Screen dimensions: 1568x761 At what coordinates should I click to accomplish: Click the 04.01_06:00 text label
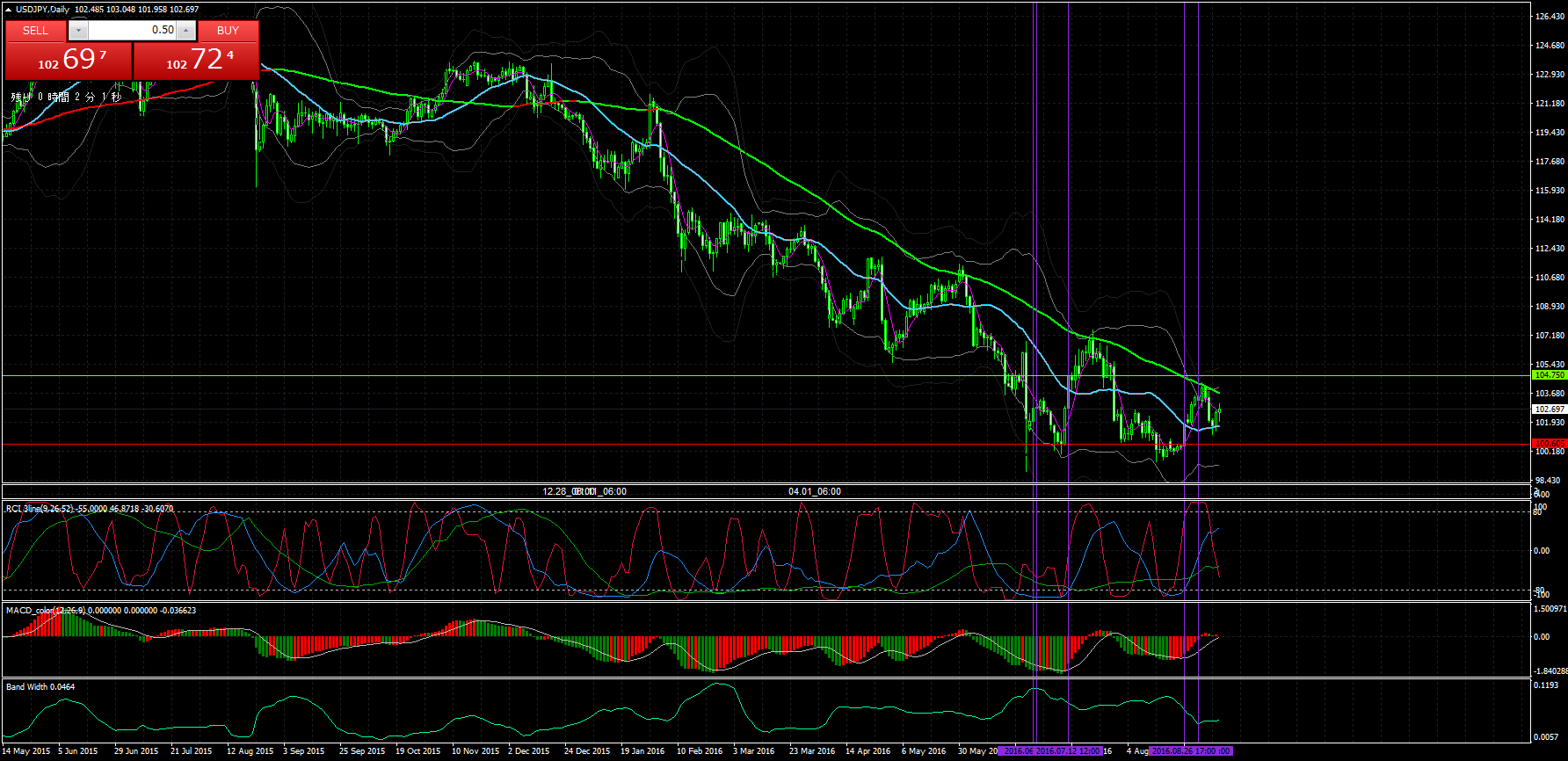pos(814,491)
